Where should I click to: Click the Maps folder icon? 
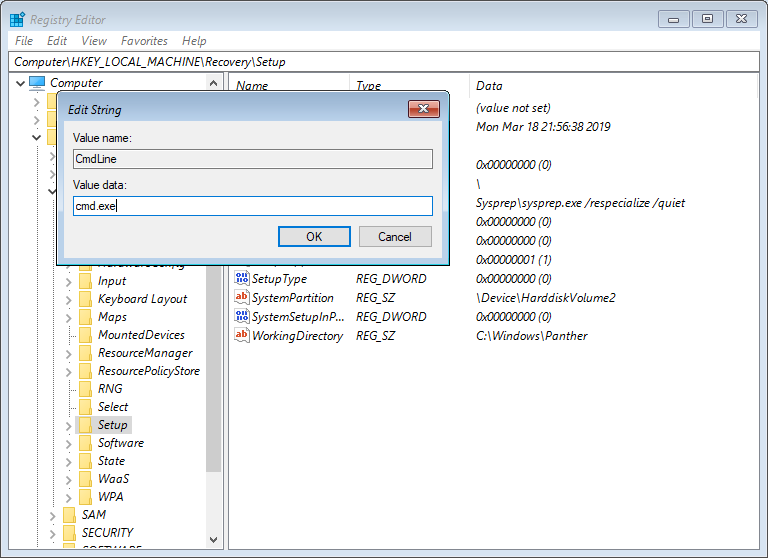click(x=86, y=317)
